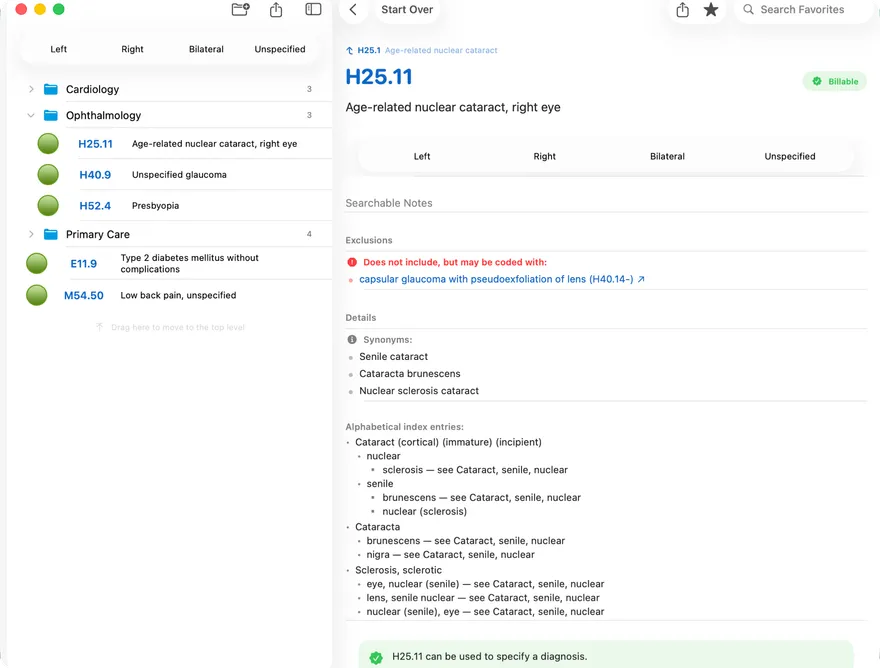Collapse the Ophthalmology folder chevron
880x668 pixels.
click(x=31, y=116)
